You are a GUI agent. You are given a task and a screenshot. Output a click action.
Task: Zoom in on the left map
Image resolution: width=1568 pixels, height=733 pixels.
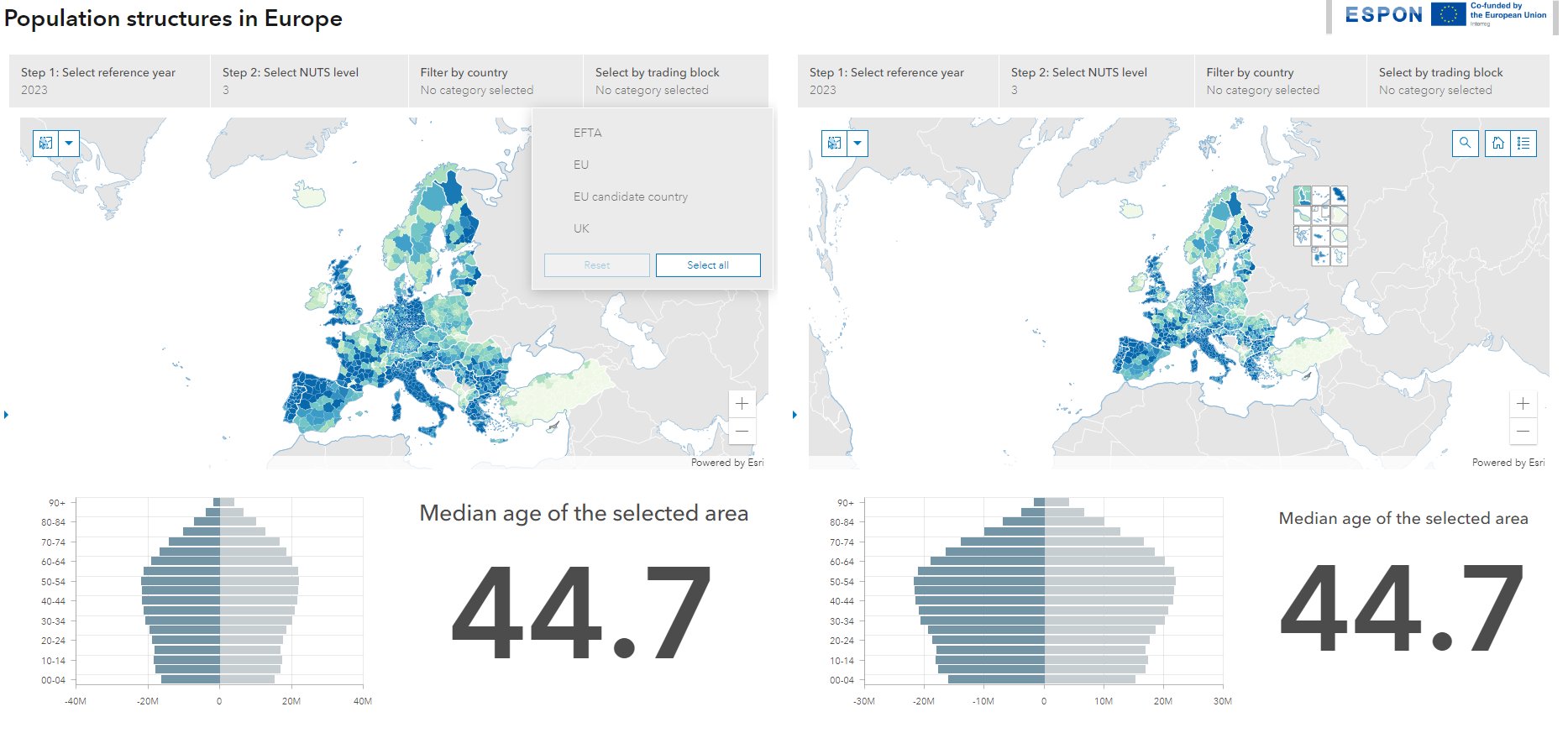pos(742,404)
